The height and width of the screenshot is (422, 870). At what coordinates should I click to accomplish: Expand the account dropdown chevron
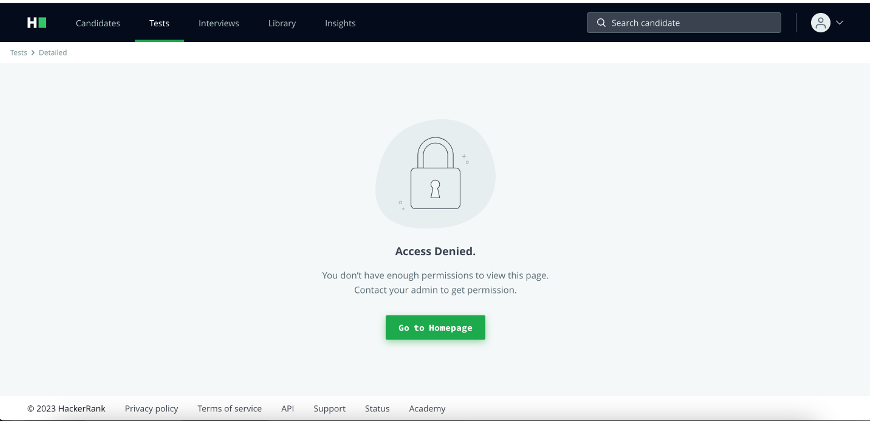pyautogui.click(x=839, y=23)
